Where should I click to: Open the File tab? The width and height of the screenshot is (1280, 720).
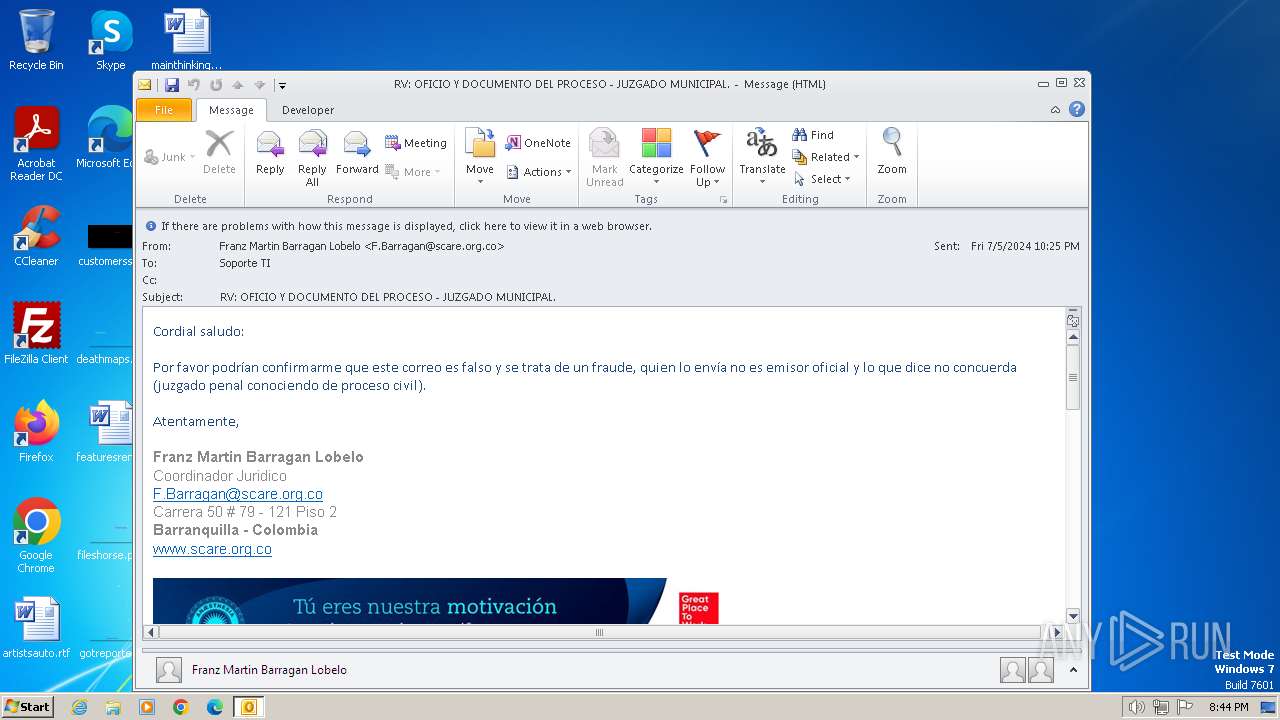click(x=164, y=110)
